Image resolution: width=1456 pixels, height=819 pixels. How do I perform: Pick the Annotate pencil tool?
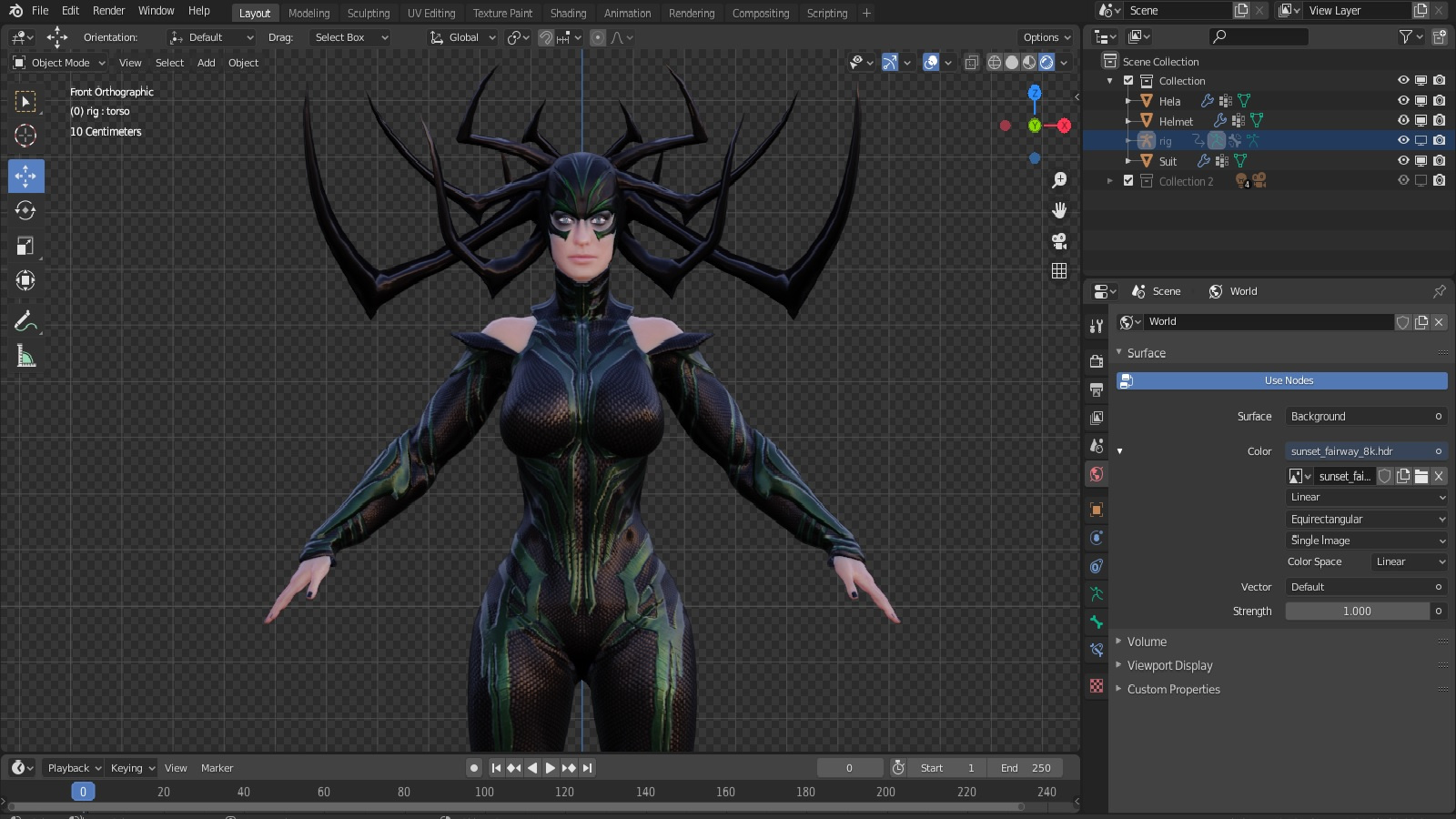point(25,321)
